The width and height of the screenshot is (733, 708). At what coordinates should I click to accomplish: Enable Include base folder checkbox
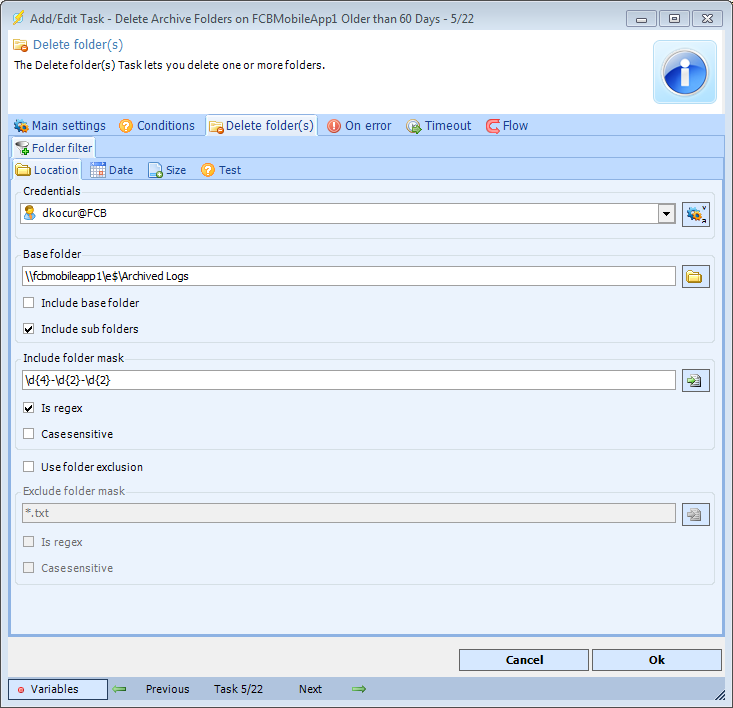point(29,303)
